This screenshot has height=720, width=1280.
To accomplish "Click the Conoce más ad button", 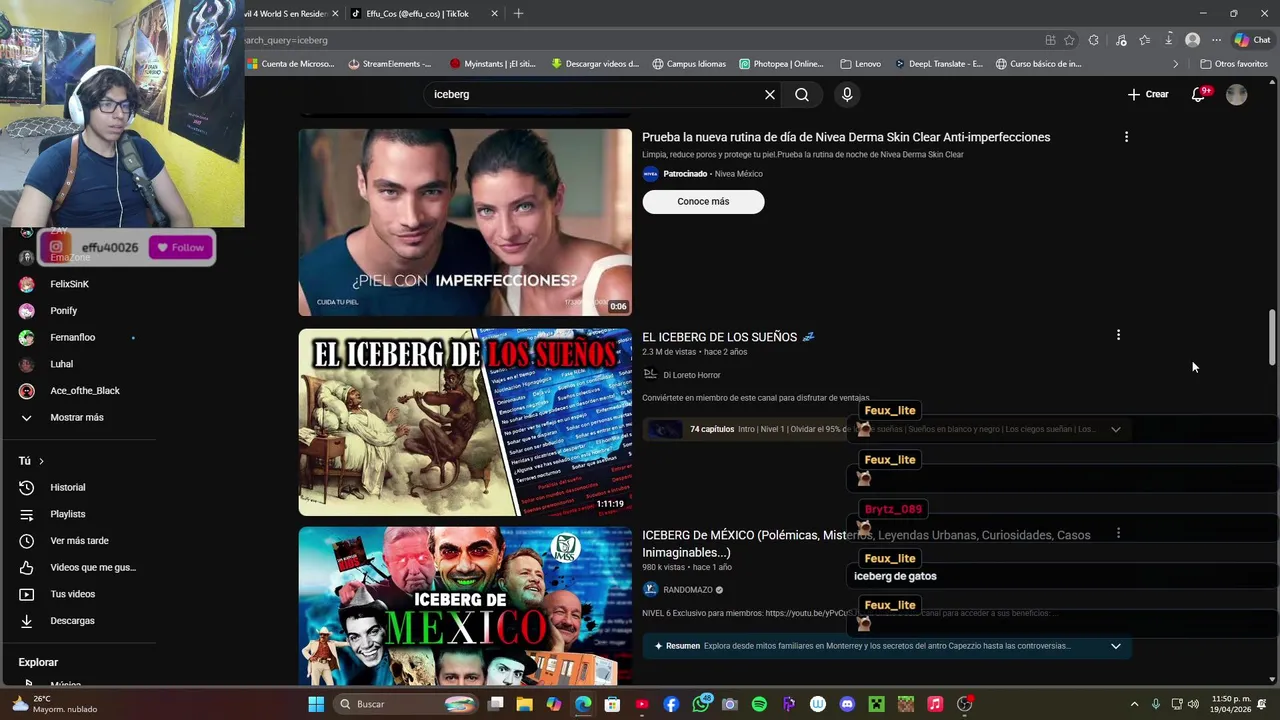I will [x=703, y=201].
